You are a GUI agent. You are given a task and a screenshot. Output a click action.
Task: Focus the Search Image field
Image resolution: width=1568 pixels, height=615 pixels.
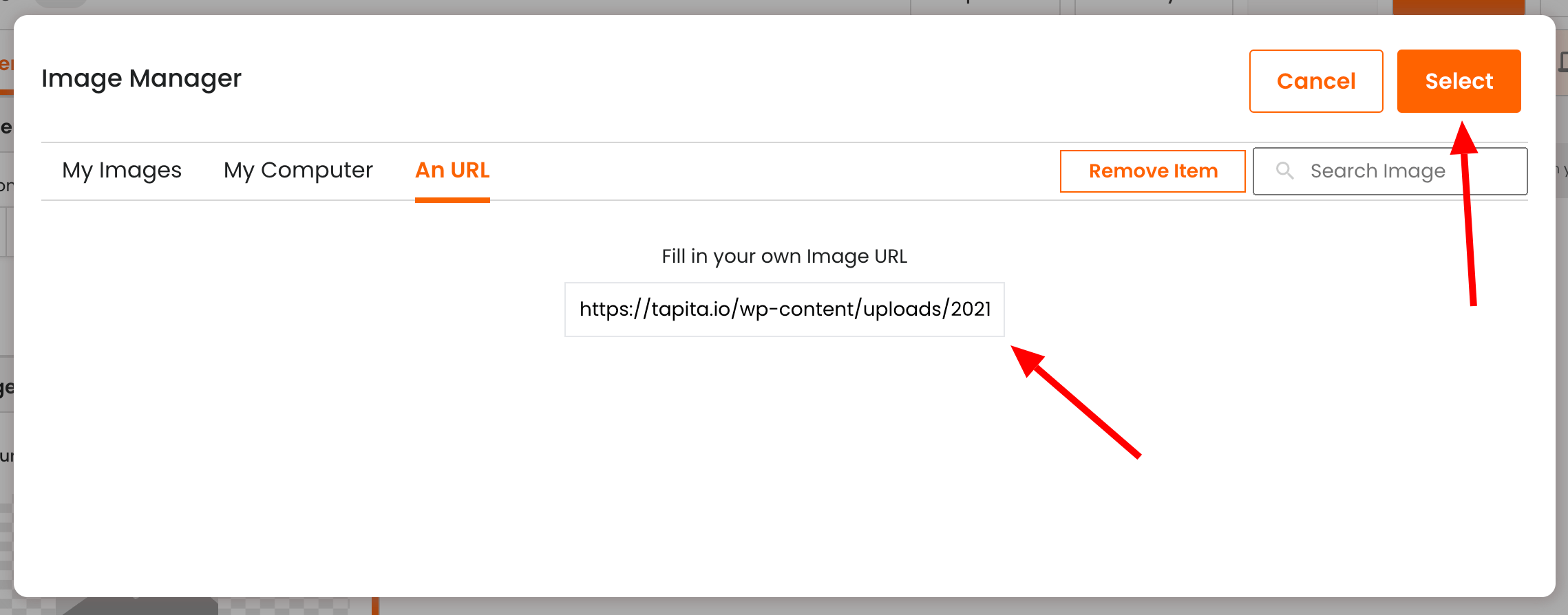1390,171
